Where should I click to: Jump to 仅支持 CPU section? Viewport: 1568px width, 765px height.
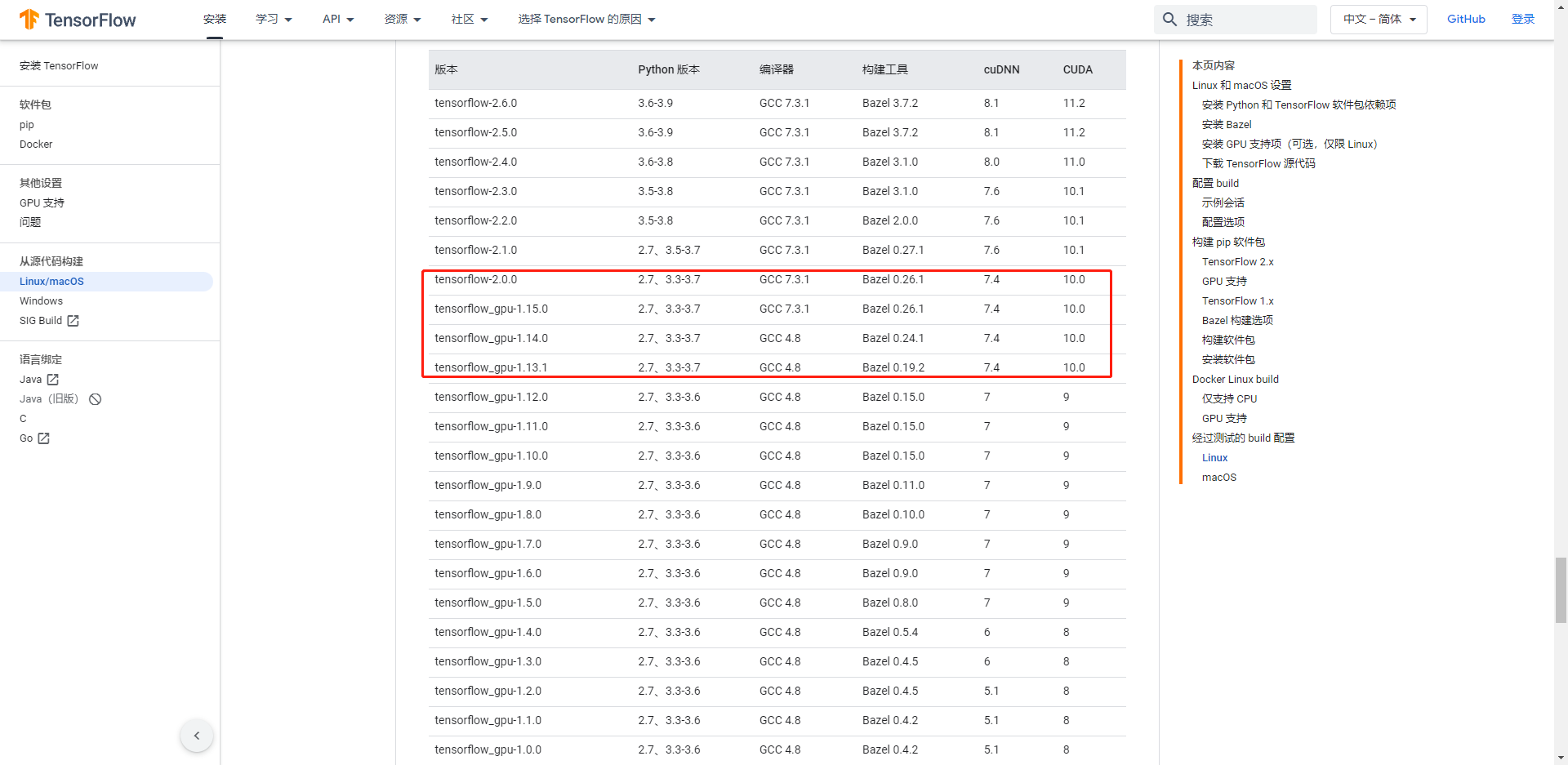pos(1229,399)
